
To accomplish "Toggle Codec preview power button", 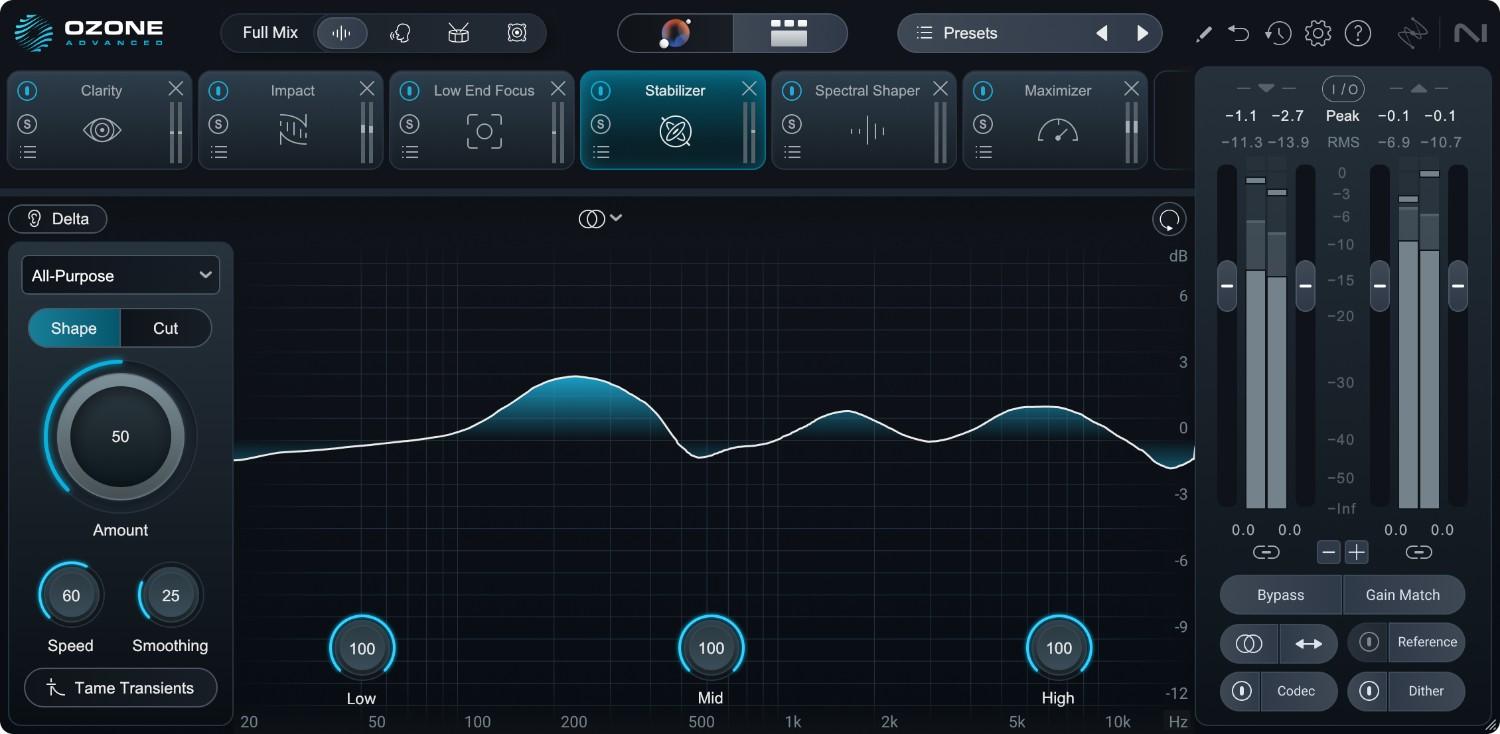I will click(x=1242, y=691).
